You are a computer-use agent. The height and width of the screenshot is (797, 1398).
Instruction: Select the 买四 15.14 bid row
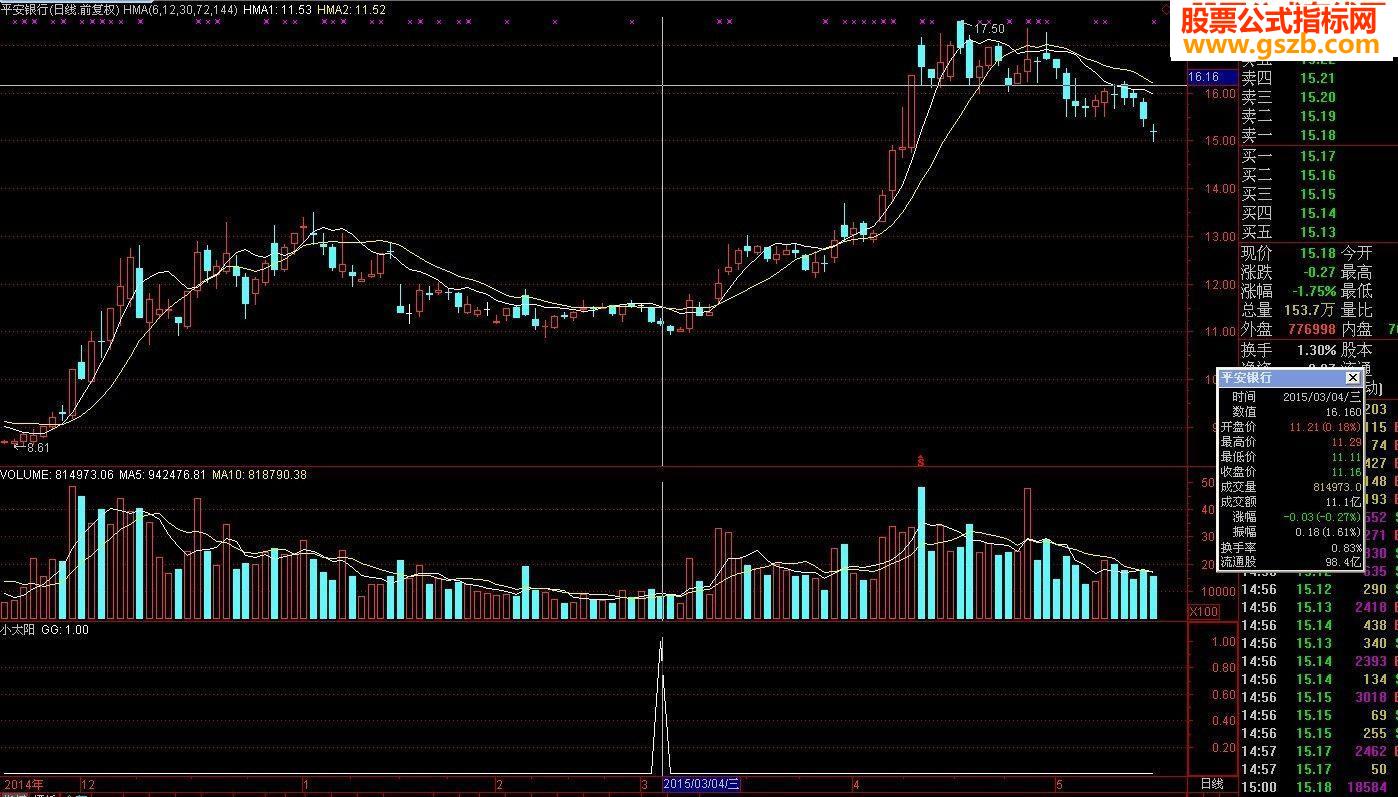(1290, 213)
